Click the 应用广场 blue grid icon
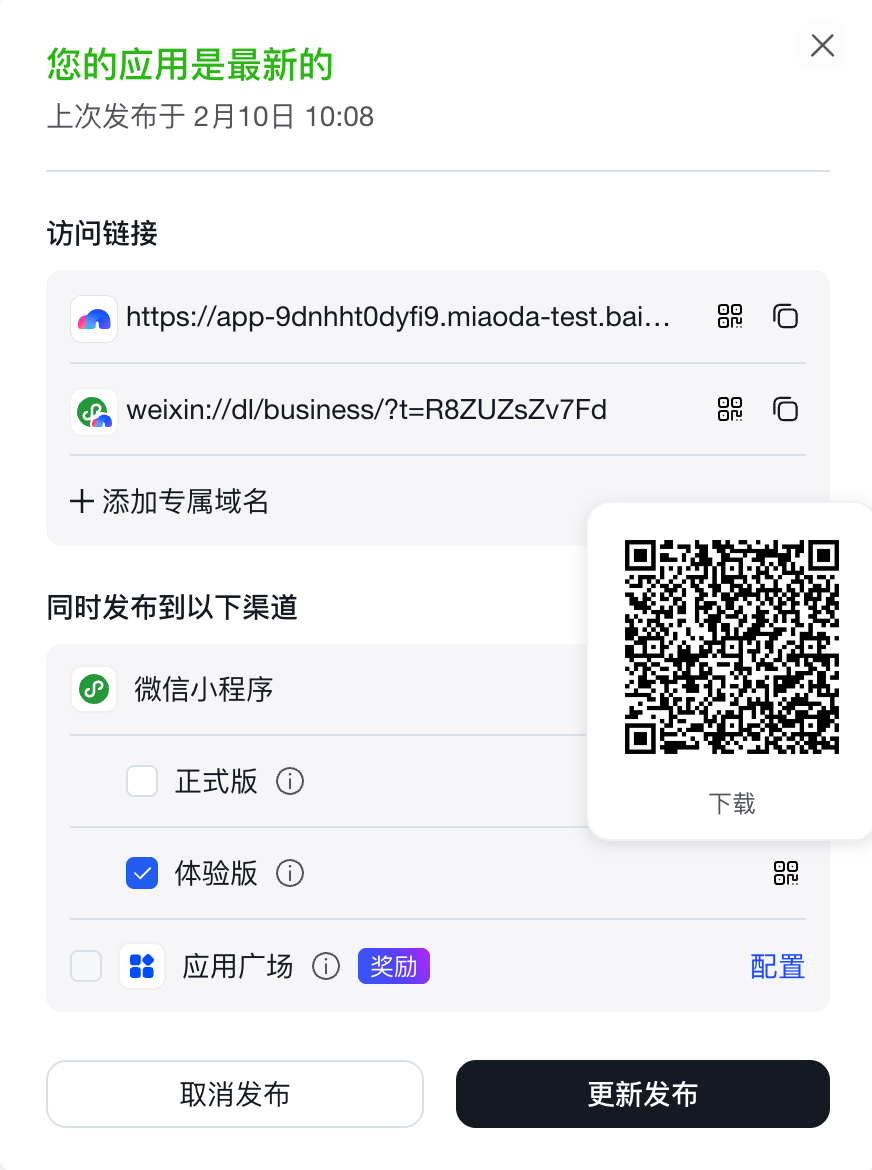The height and width of the screenshot is (1170, 872). [142, 966]
